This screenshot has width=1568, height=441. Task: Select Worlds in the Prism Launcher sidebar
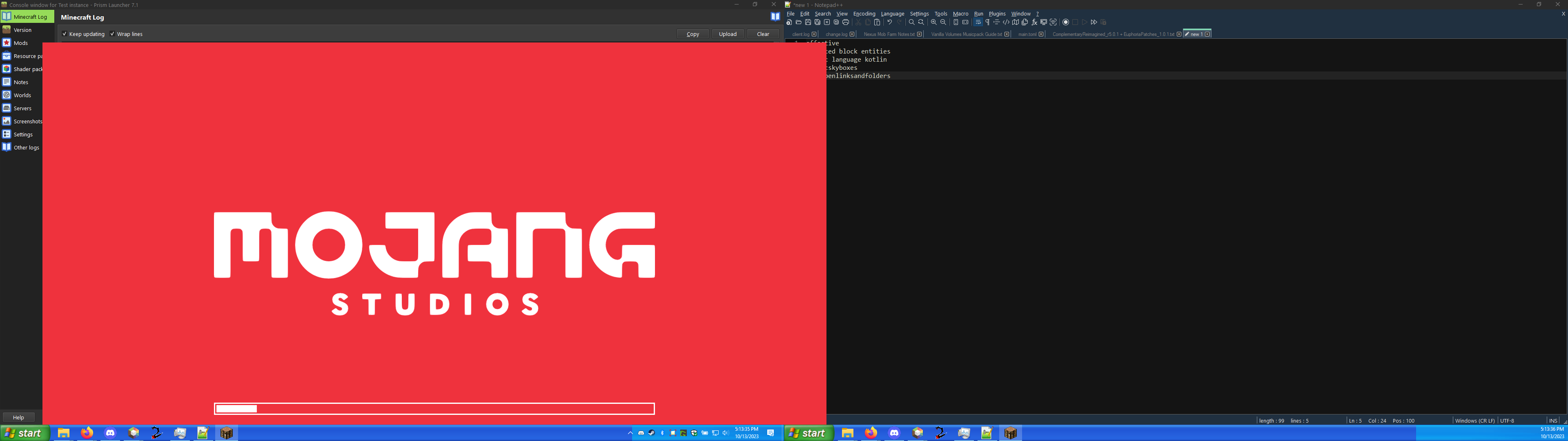(22, 95)
